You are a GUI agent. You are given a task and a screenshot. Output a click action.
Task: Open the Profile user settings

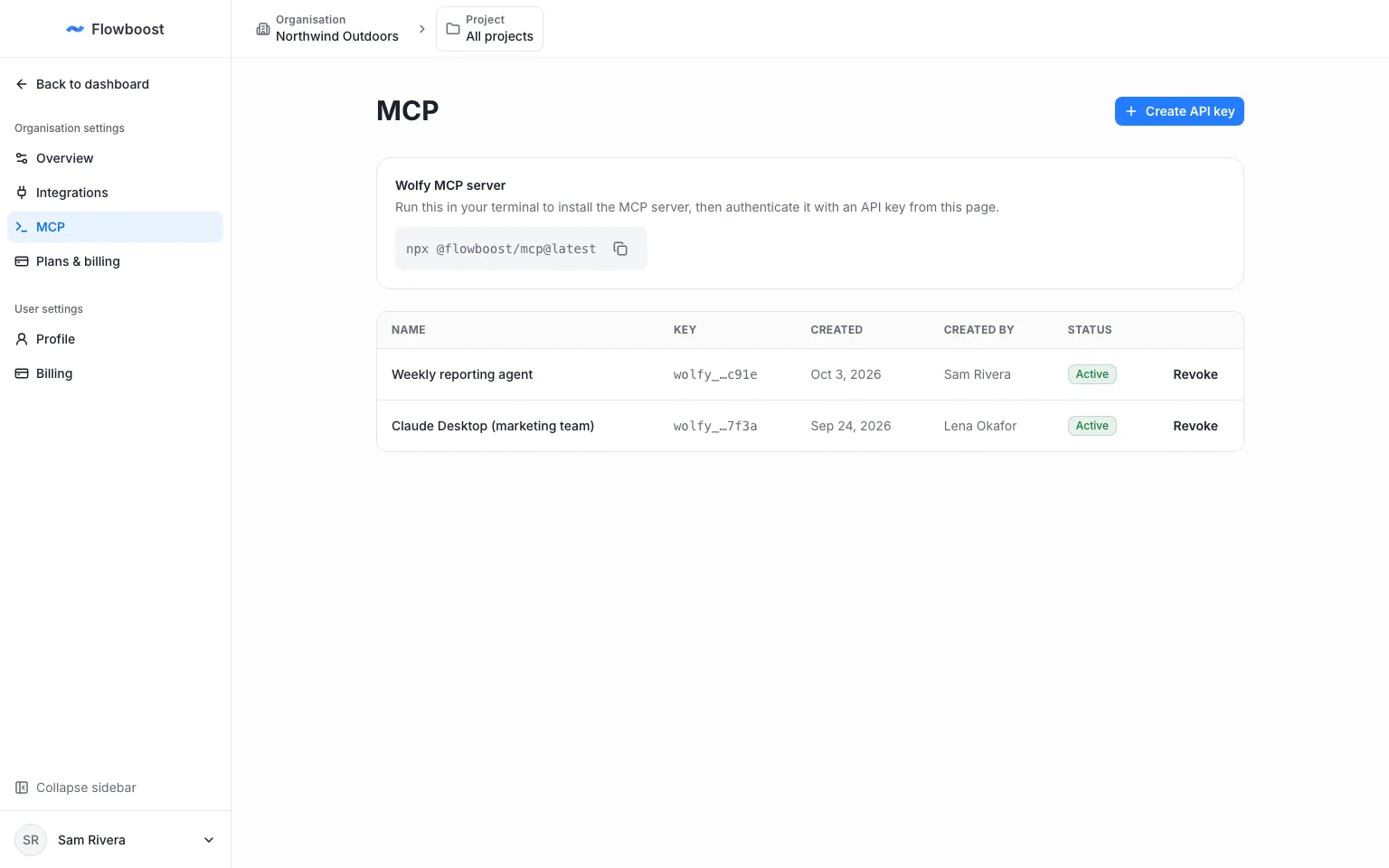coord(115,339)
